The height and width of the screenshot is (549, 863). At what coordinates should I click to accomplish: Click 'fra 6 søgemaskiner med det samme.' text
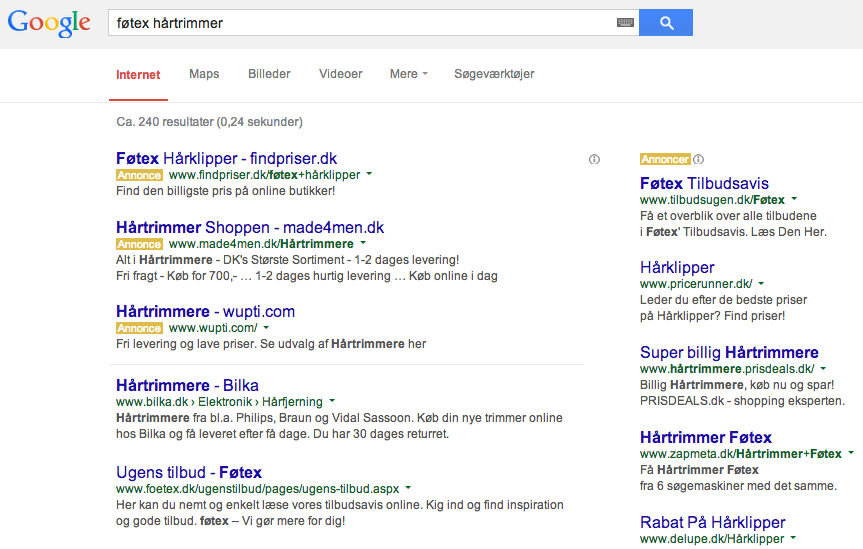[x=738, y=486]
